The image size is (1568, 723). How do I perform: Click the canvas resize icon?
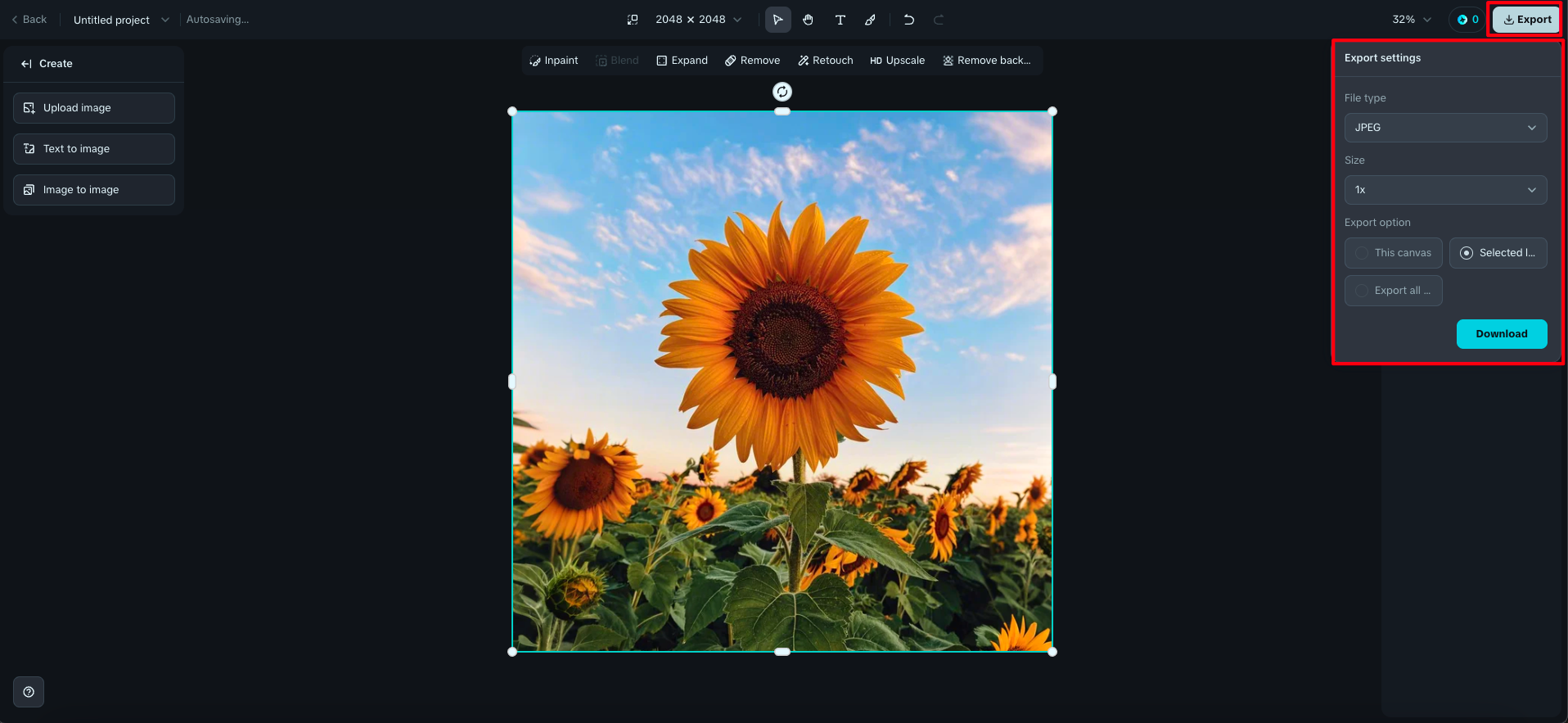pyautogui.click(x=633, y=20)
